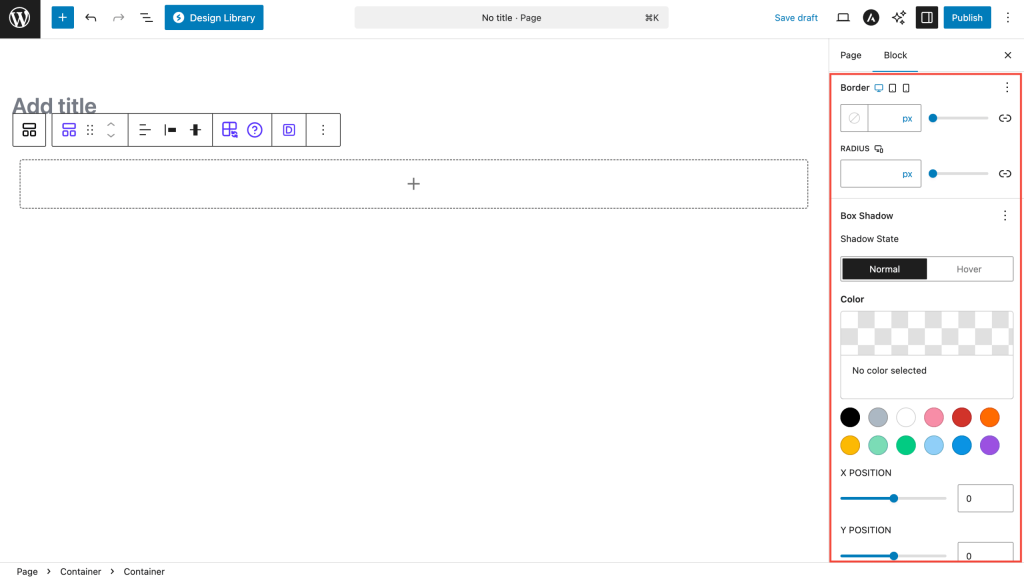Image resolution: width=1024 pixels, height=579 pixels.
Task: Open the Box Shadow options menu
Action: pos(1006,216)
